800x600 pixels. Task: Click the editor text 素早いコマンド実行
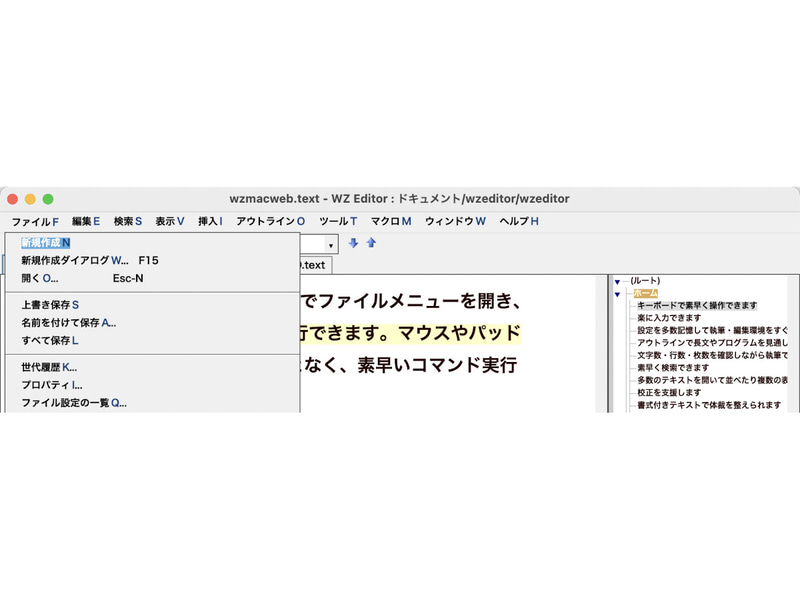(437, 365)
